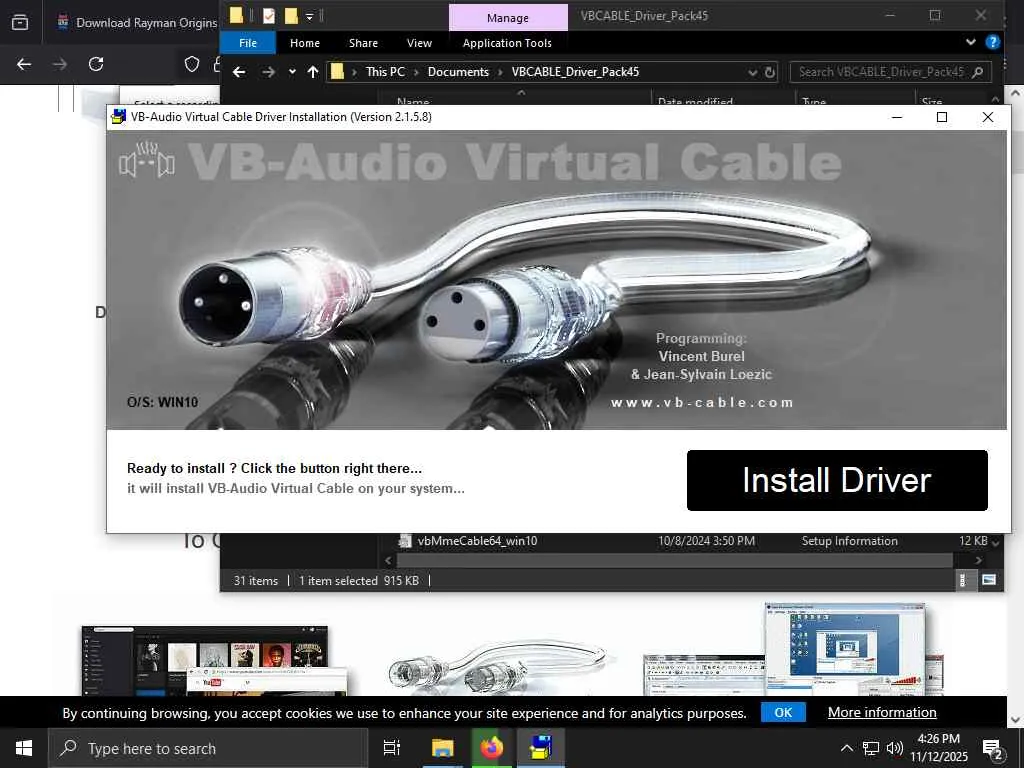Open Firefox tab list view icon
The width and height of the screenshot is (1024, 768).
click(x=20, y=23)
